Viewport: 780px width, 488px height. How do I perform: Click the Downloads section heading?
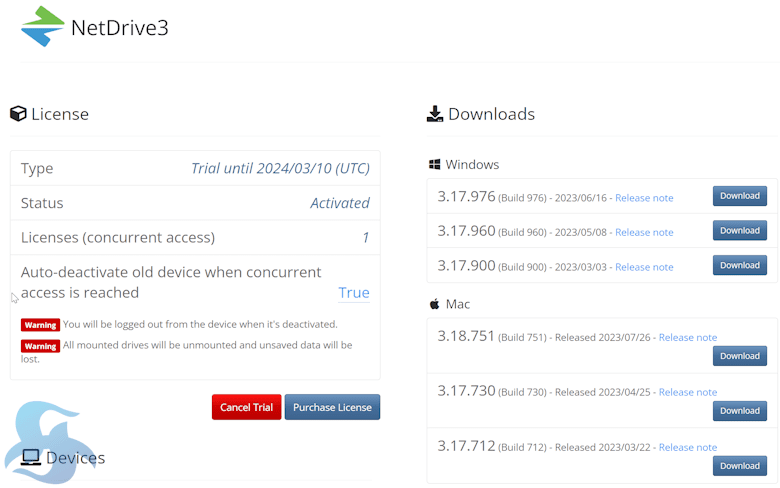click(491, 114)
